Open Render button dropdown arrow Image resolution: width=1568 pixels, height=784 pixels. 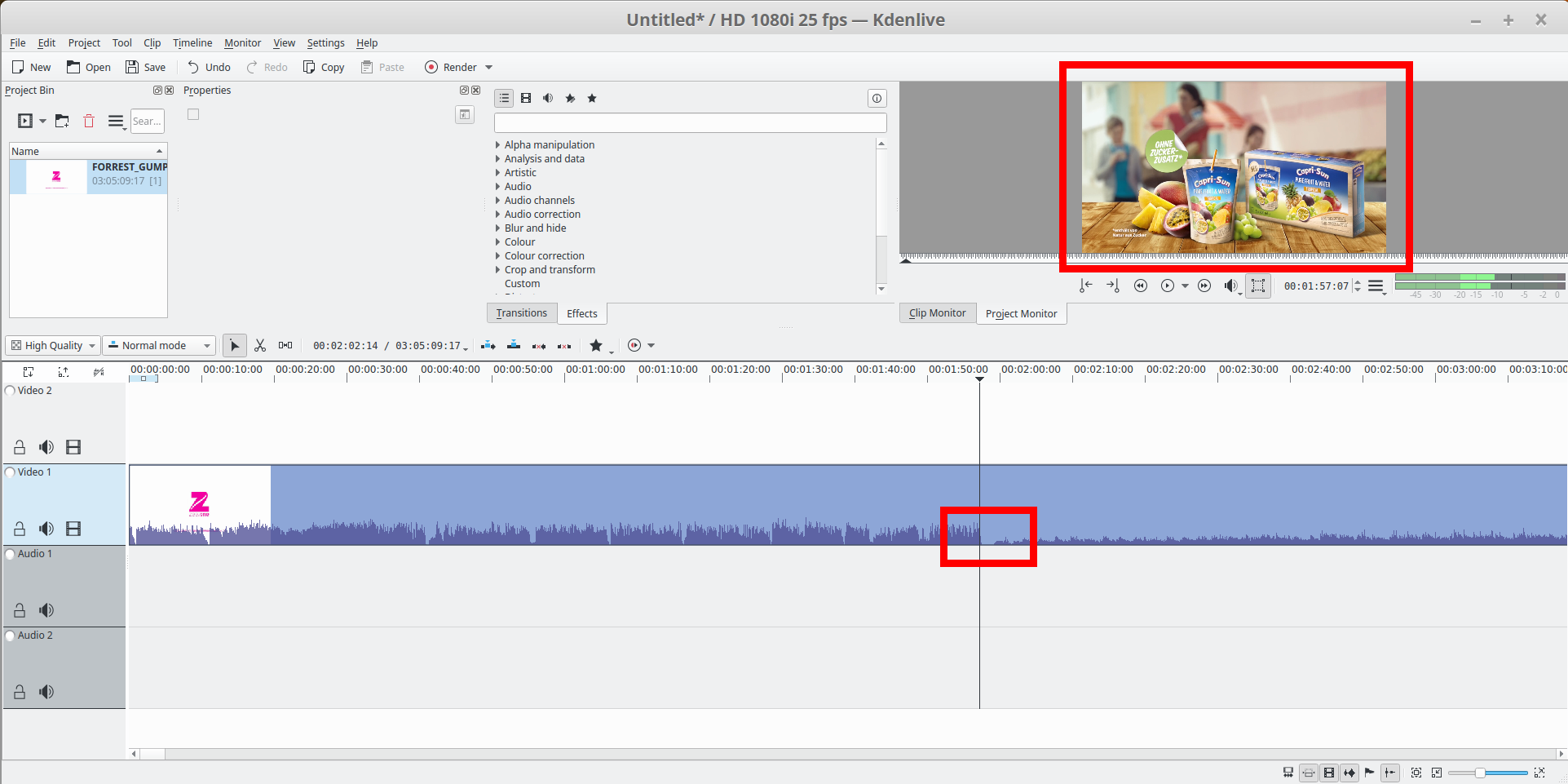point(489,68)
